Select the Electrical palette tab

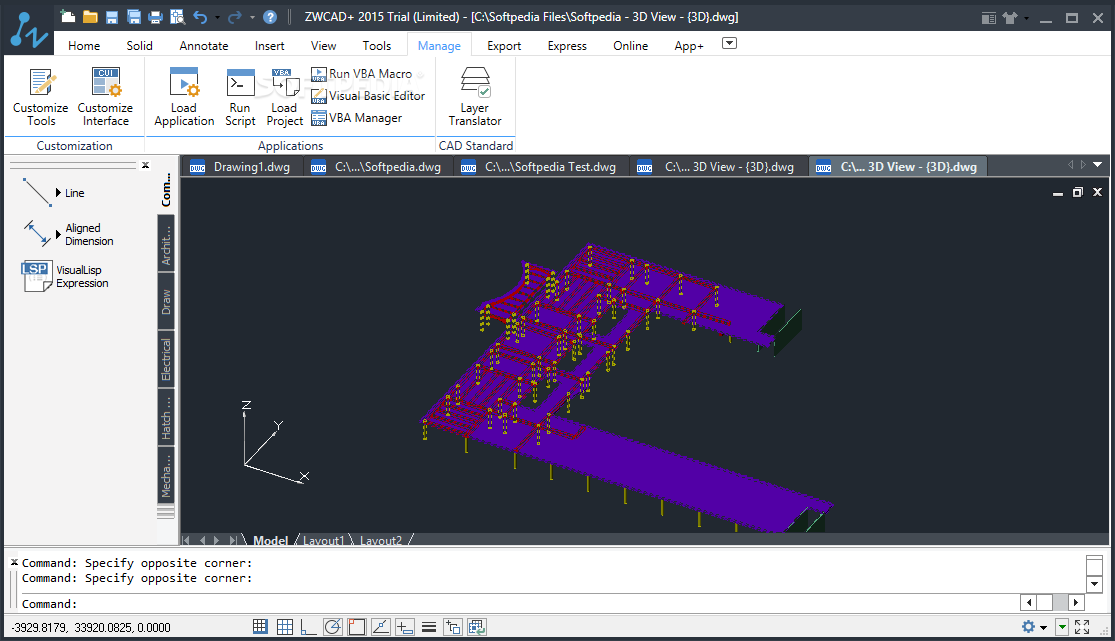166,359
